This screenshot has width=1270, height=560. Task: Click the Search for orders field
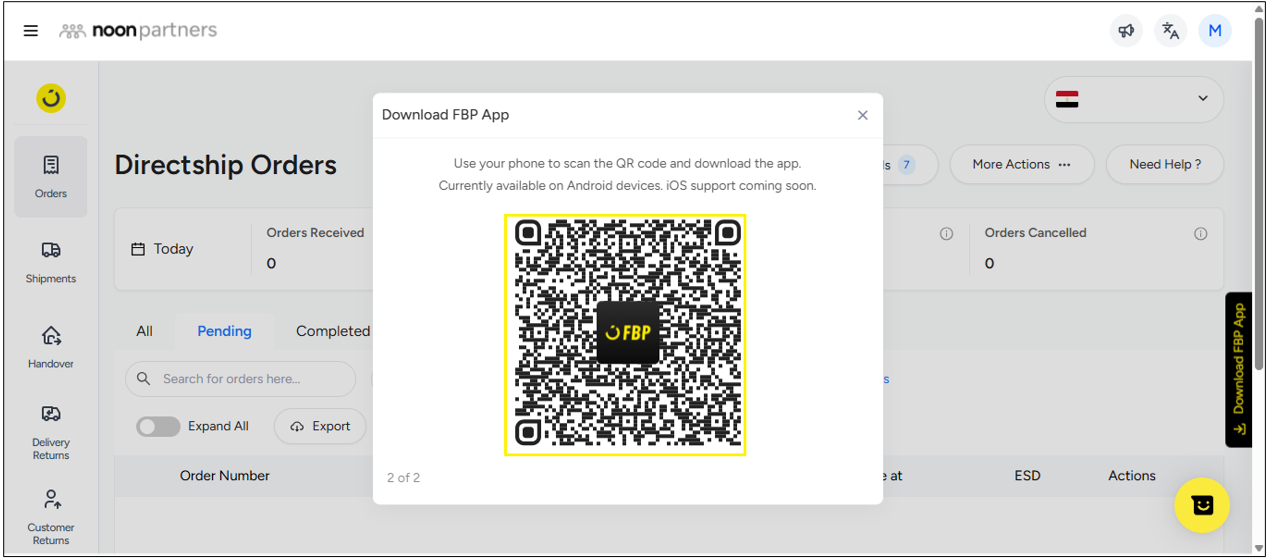(240, 379)
